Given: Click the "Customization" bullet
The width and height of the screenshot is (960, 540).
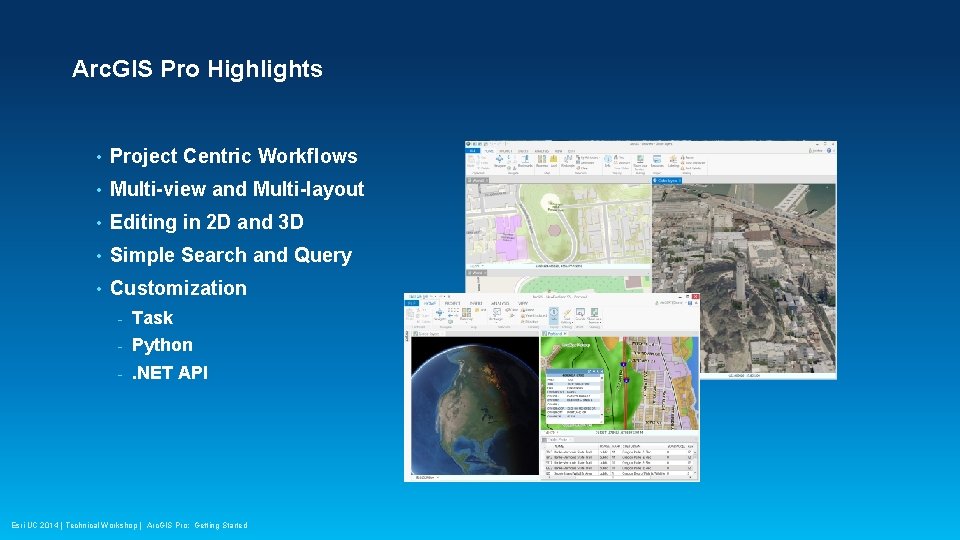Looking at the screenshot, I should coord(178,288).
